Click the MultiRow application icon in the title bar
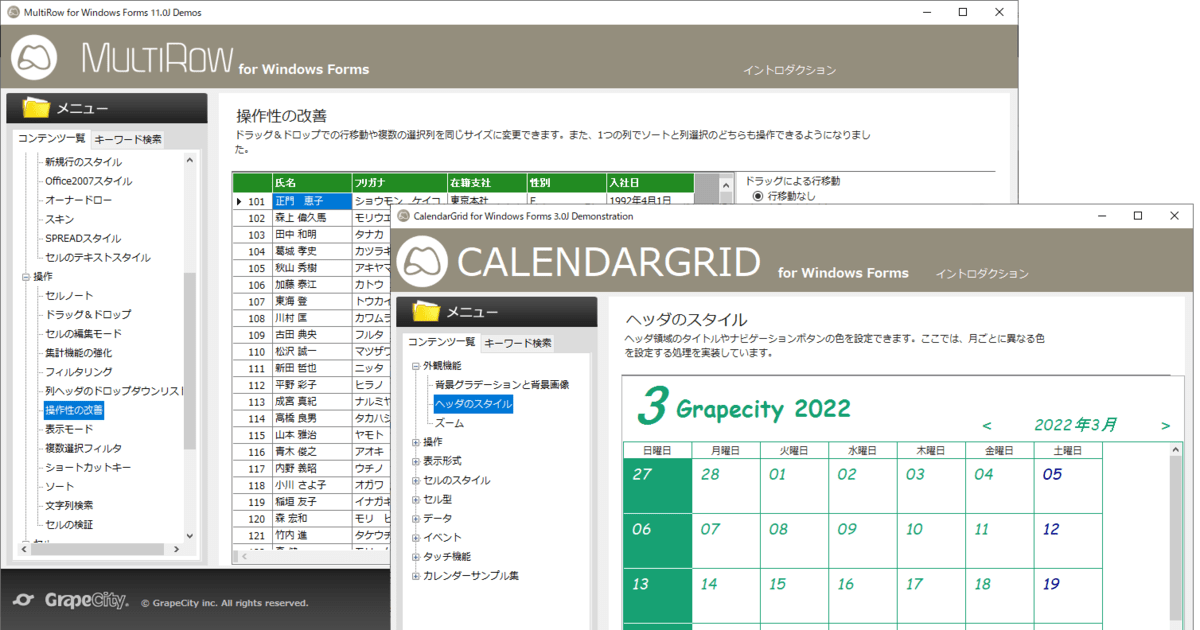The image size is (1200, 630). [13, 13]
